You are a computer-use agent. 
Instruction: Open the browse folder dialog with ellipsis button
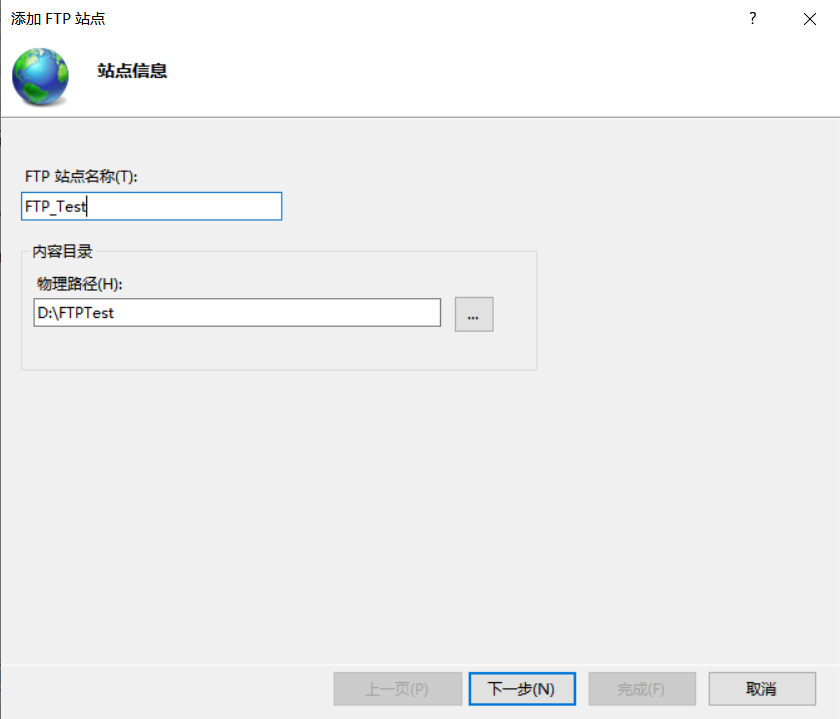pos(474,314)
